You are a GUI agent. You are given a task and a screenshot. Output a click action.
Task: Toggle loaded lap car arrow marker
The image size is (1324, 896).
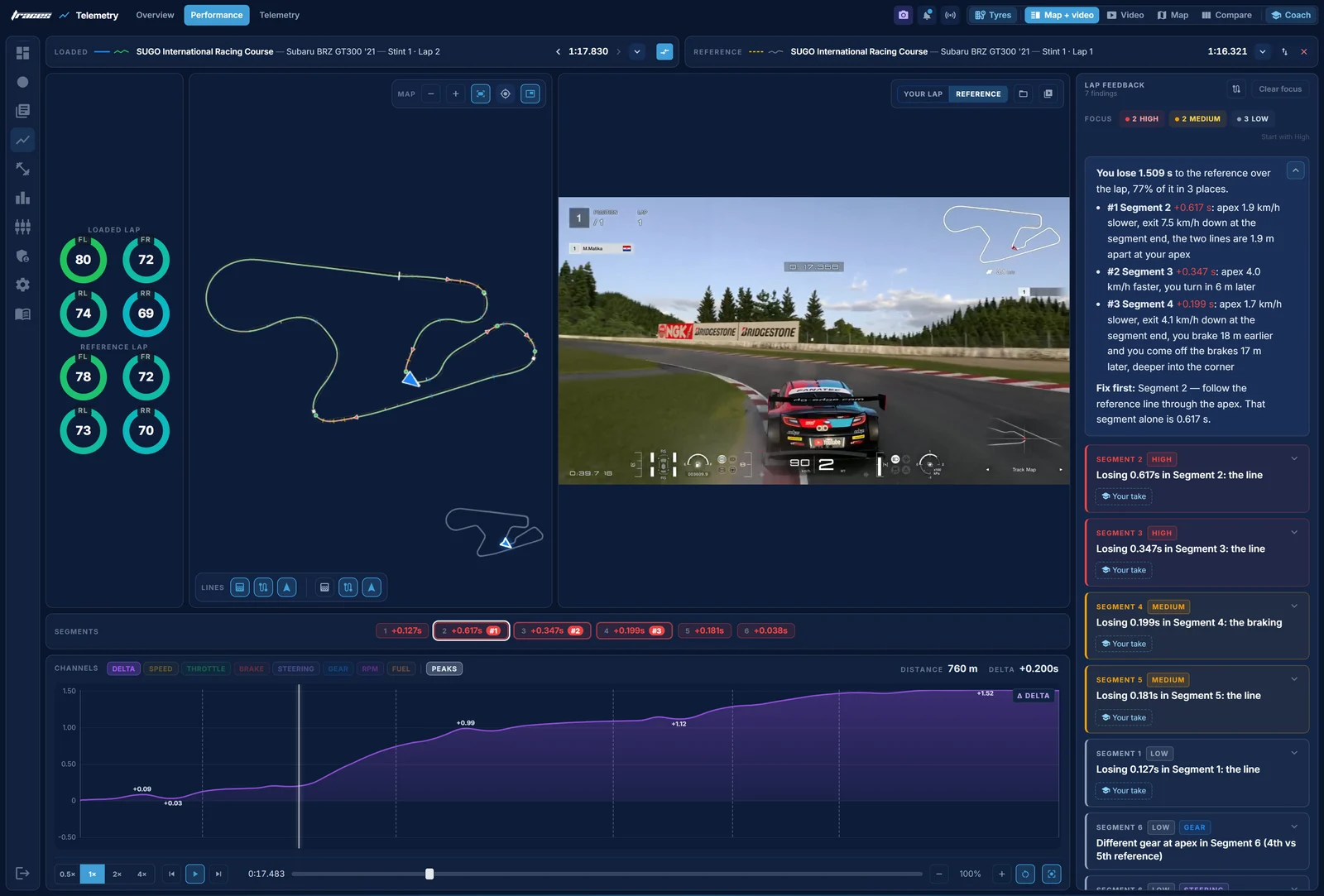(286, 587)
